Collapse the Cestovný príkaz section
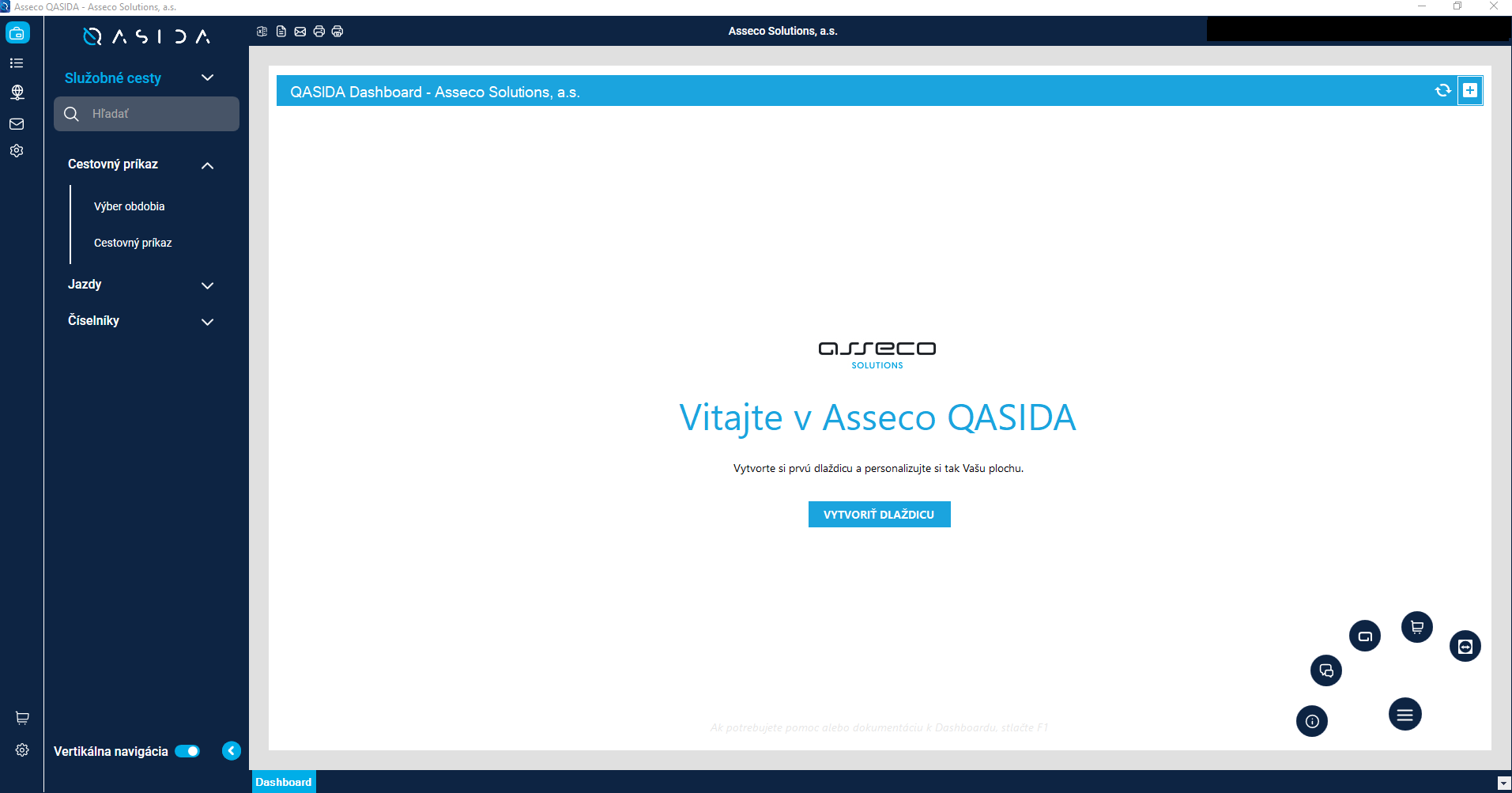Viewport: 1512px width, 793px height. [207, 166]
